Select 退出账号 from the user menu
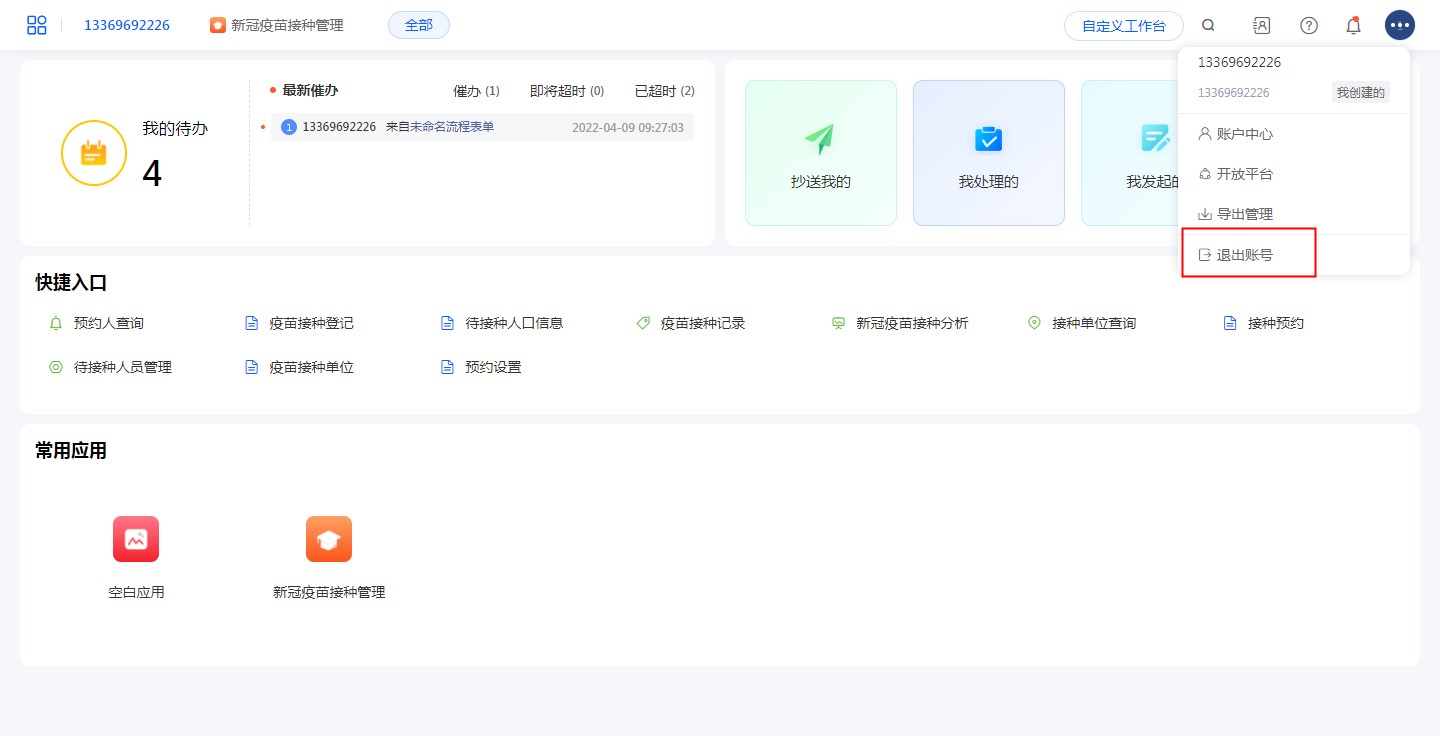The height and width of the screenshot is (736, 1440). coord(1244,255)
